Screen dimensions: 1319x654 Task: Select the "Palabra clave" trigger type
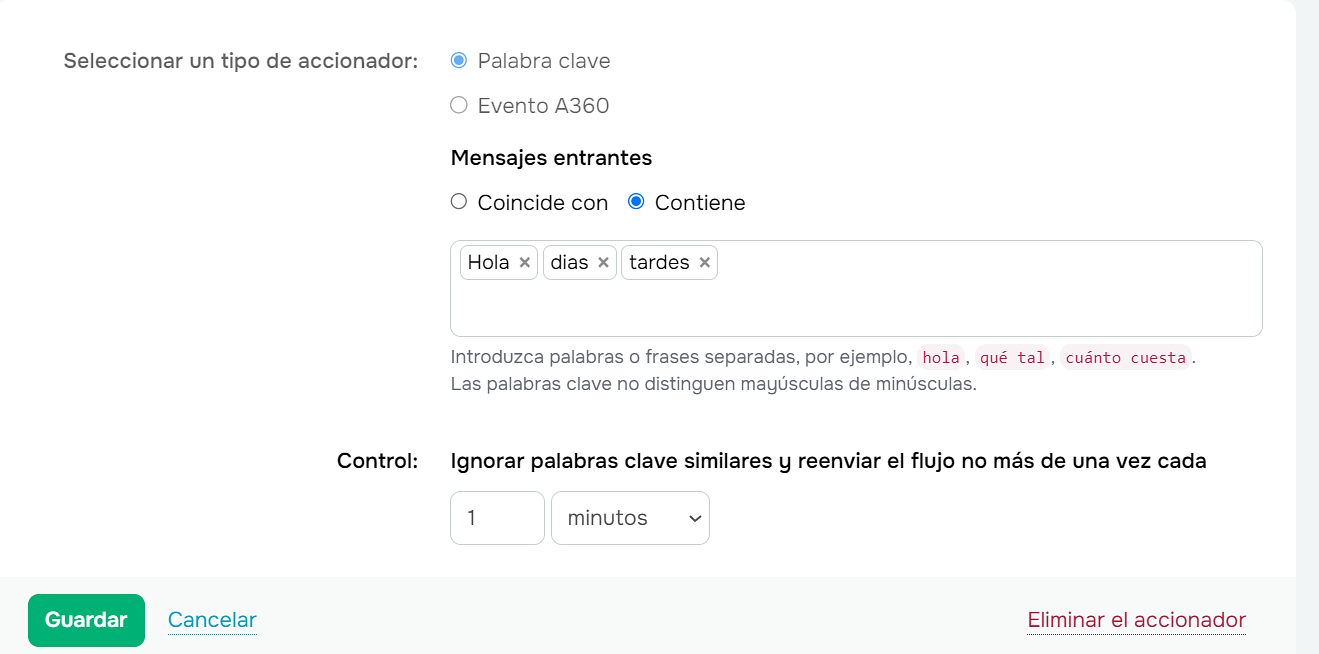[x=459, y=60]
